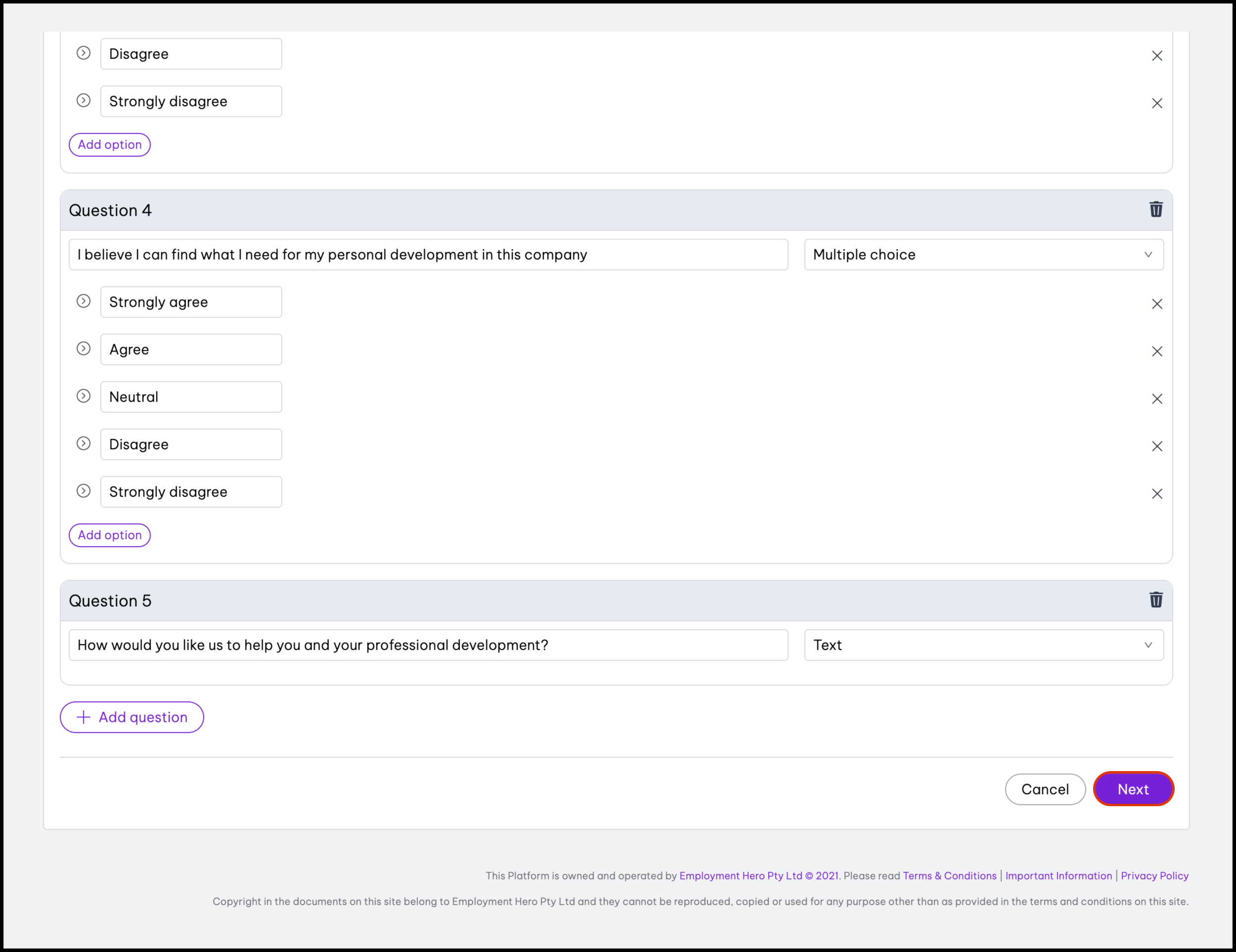Delete Question 4 with trash icon

[x=1155, y=210]
